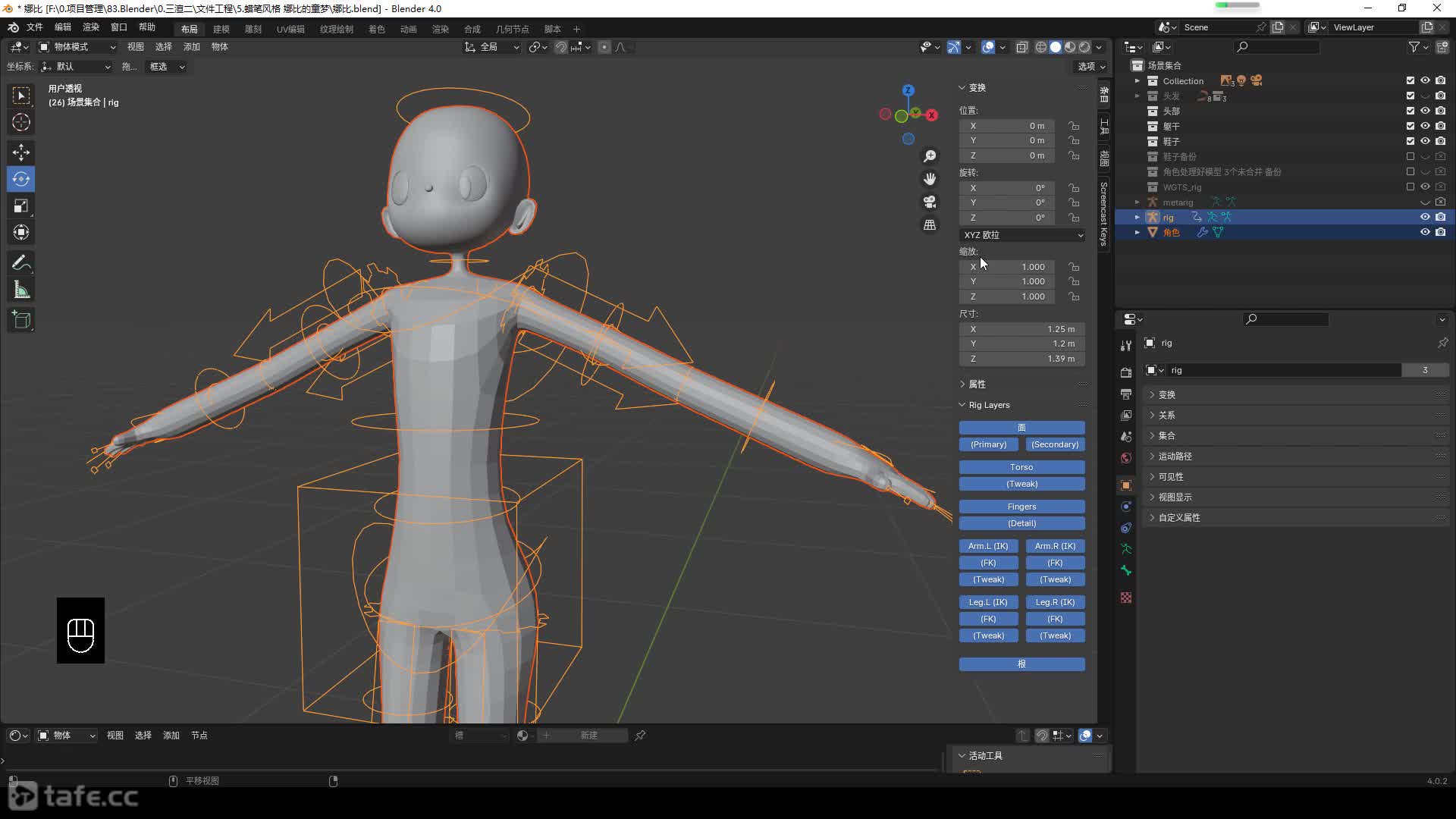Enable the WGTS_rig collection checkbox

1410,187
